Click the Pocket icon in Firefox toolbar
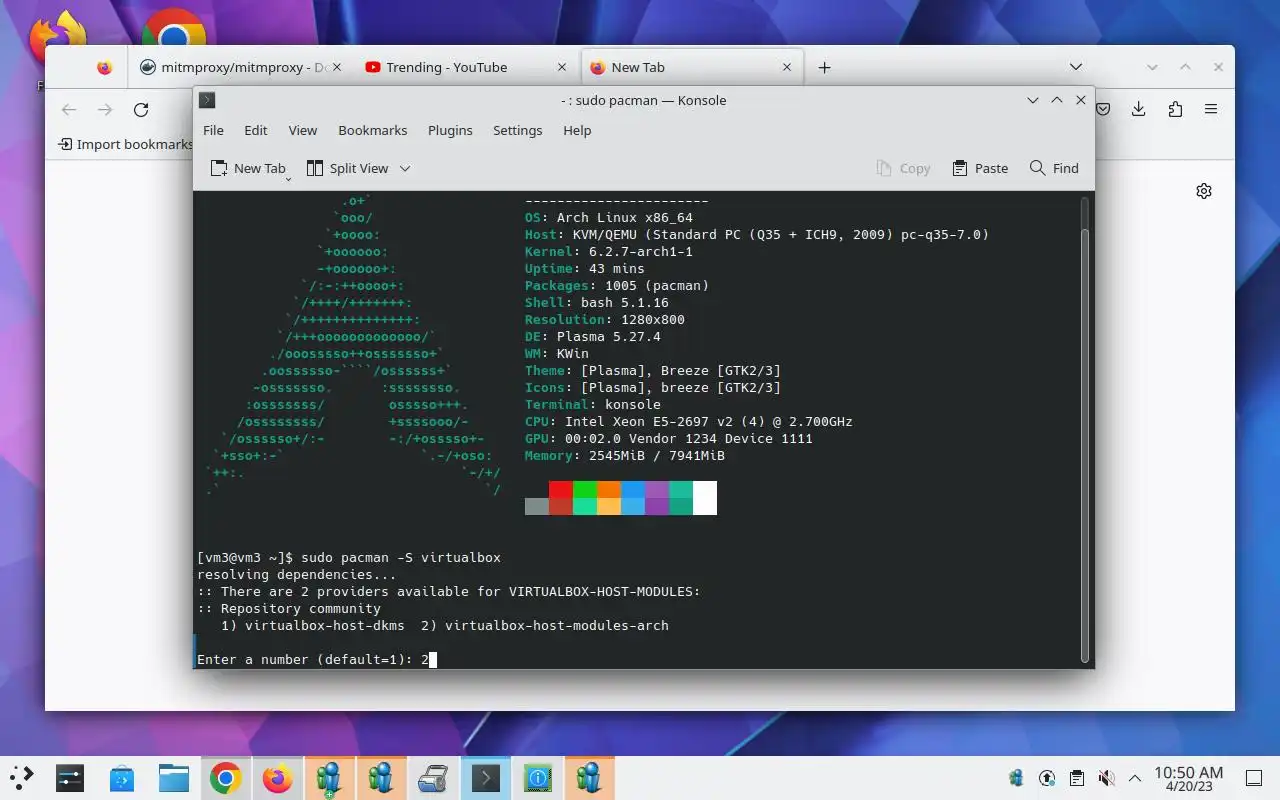The width and height of the screenshot is (1280, 800). click(1103, 110)
